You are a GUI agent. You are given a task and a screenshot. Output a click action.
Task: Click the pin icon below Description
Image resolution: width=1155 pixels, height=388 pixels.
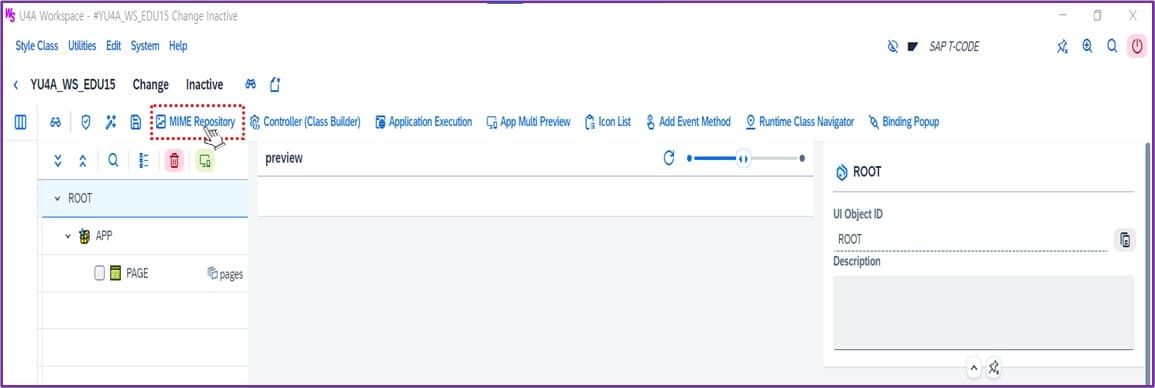pyautogui.click(x=994, y=367)
